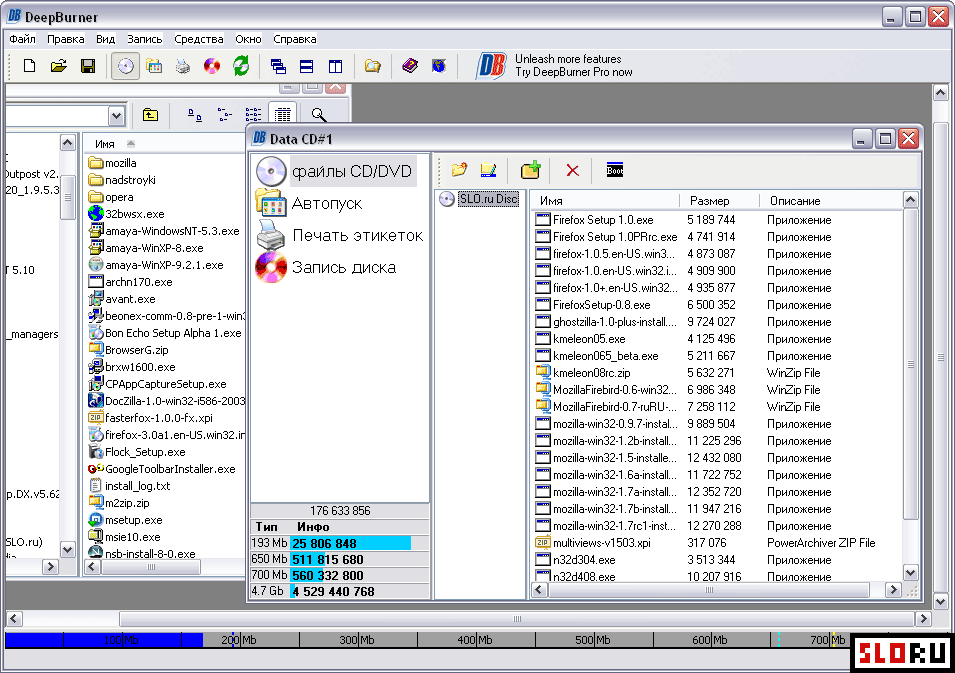
Task: Click the magnifier search icon in explorer
Action: click(x=319, y=115)
